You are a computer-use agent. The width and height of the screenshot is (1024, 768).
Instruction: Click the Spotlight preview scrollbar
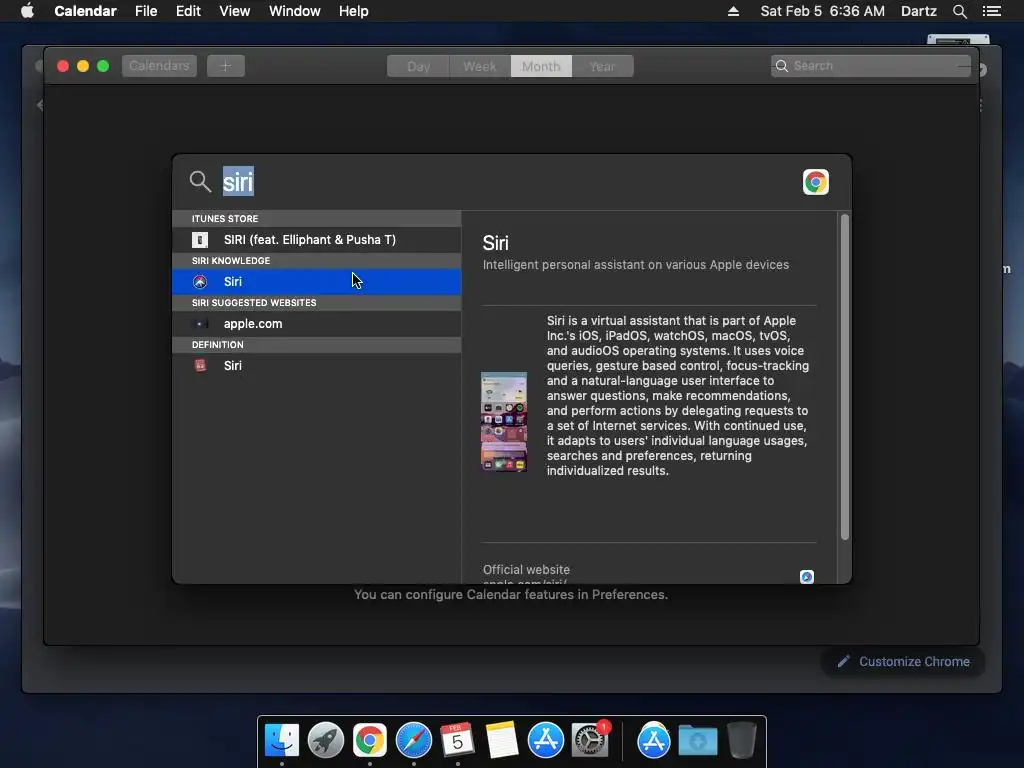coord(844,377)
